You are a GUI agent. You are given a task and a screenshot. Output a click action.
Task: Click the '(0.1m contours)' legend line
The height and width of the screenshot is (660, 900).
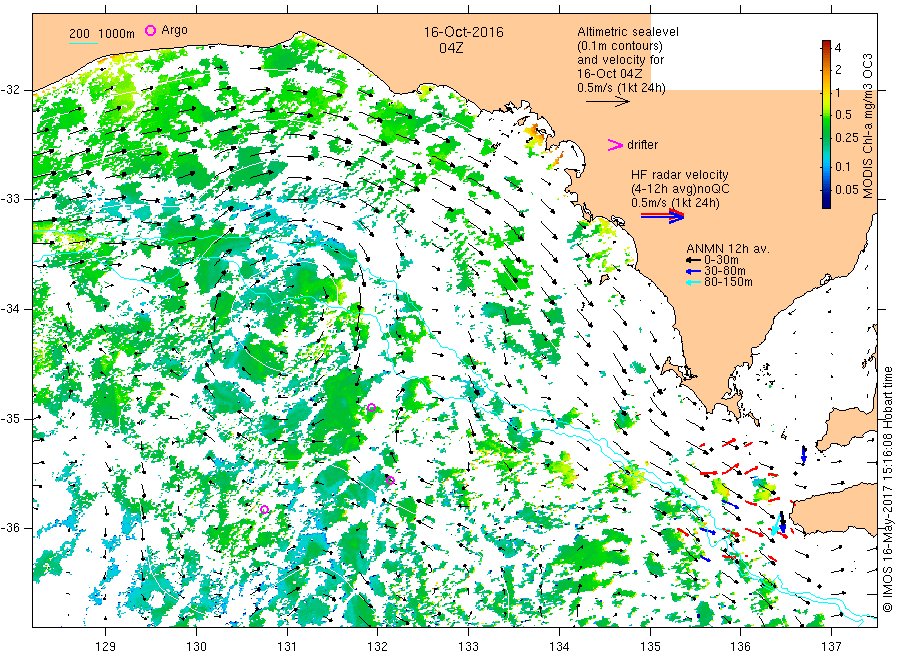(620, 46)
